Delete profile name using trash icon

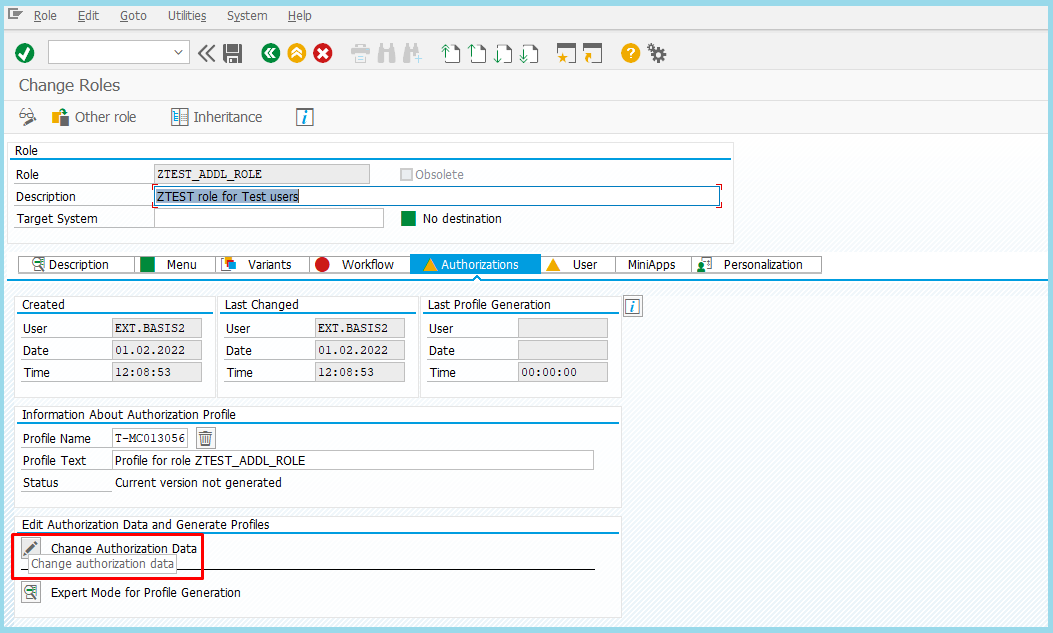click(205, 438)
